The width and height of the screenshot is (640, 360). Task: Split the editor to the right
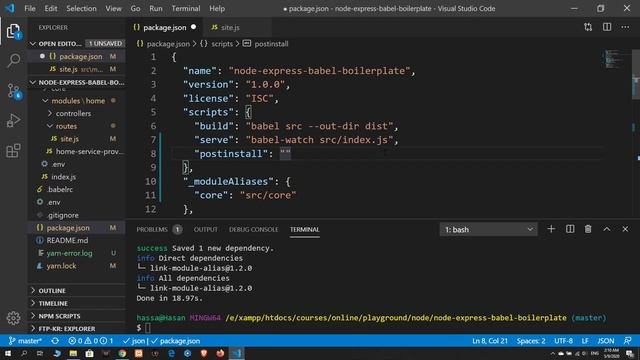point(607,27)
